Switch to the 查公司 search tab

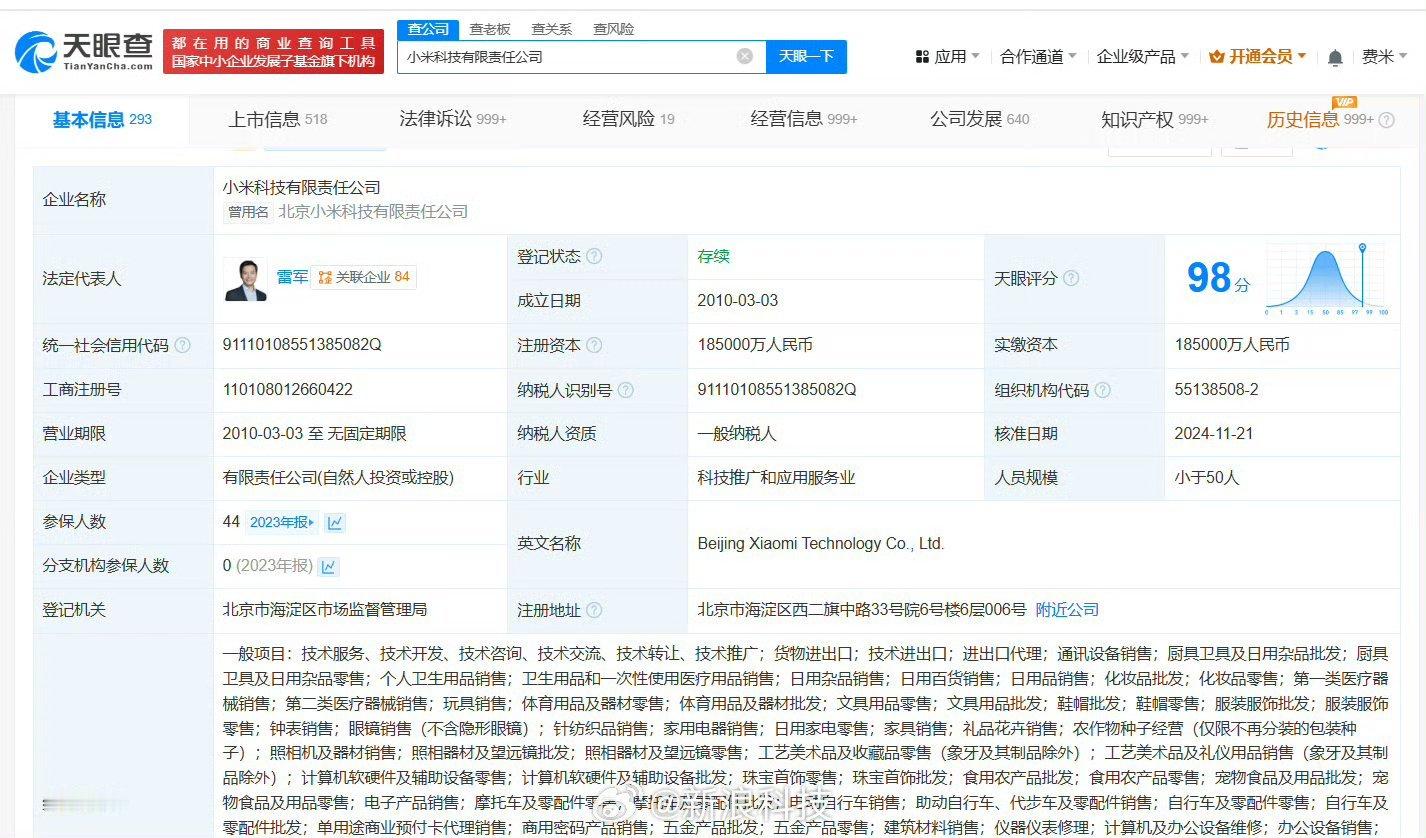point(429,29)
